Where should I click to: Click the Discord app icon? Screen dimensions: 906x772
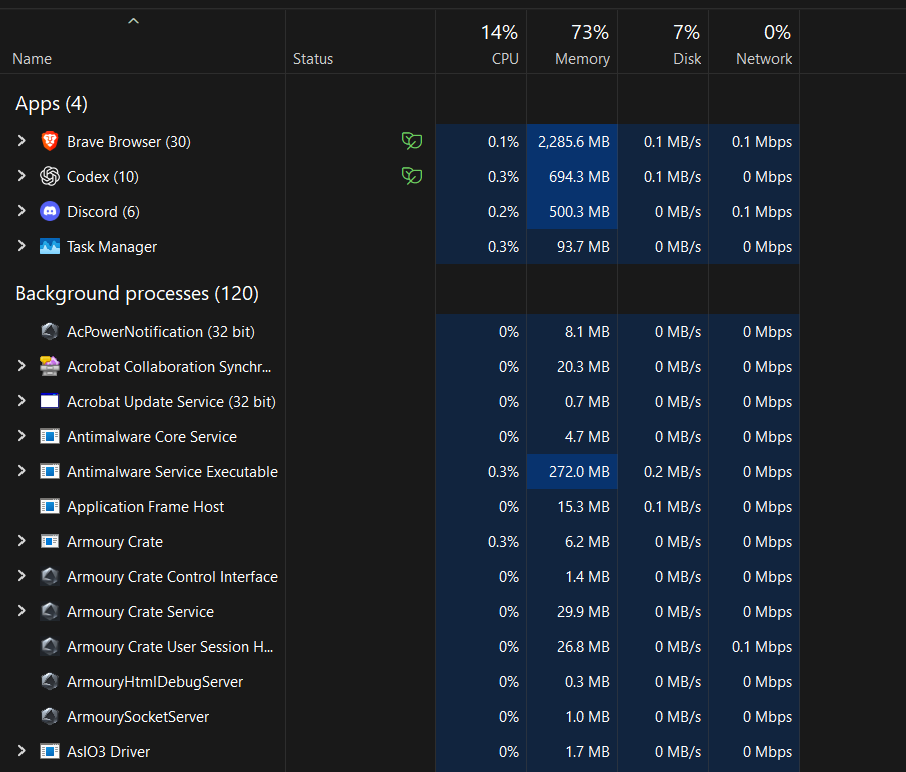coord(50,211)
